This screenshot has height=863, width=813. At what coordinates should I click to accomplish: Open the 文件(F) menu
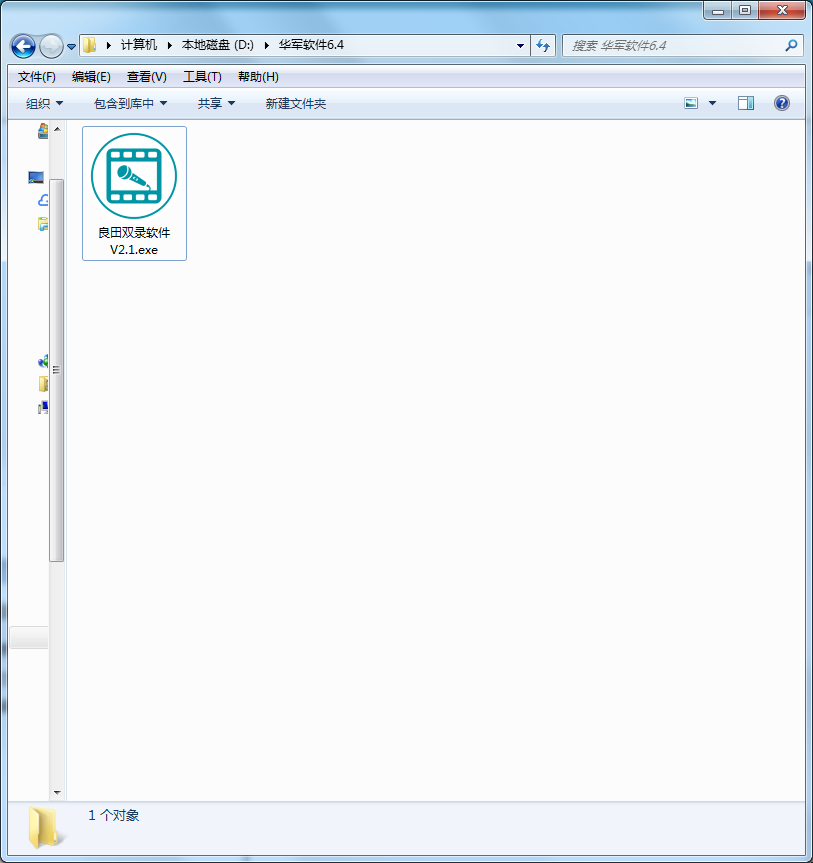37,77
